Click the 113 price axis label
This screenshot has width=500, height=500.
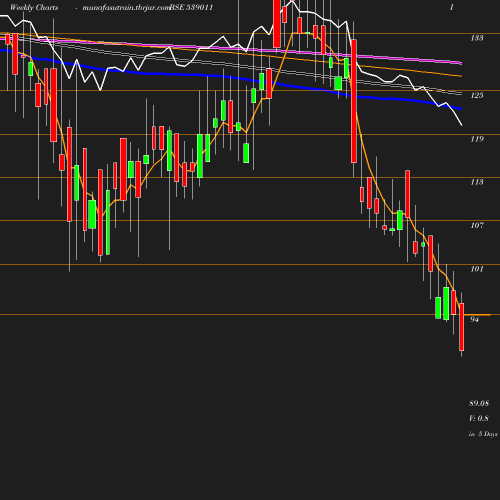point(477,182)
